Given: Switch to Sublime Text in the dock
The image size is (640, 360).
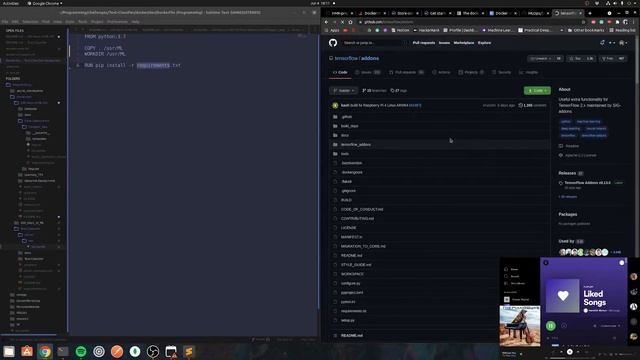Looking at the screenshot, I should coord(189,351).
